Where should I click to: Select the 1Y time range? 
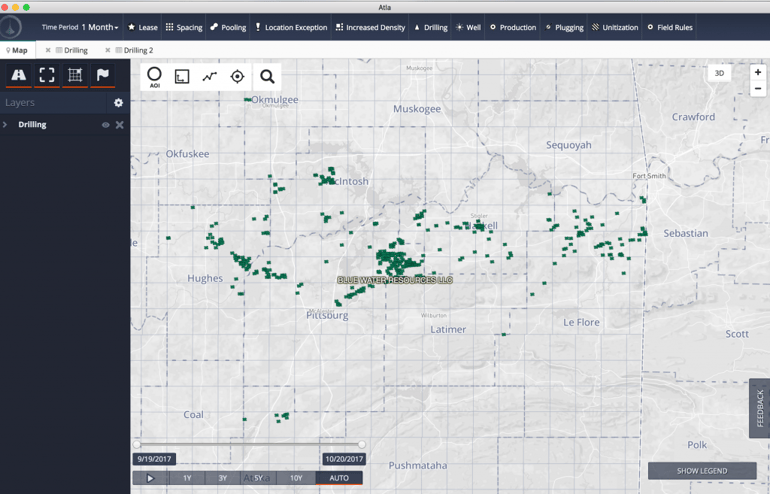(x=187, y=478)
